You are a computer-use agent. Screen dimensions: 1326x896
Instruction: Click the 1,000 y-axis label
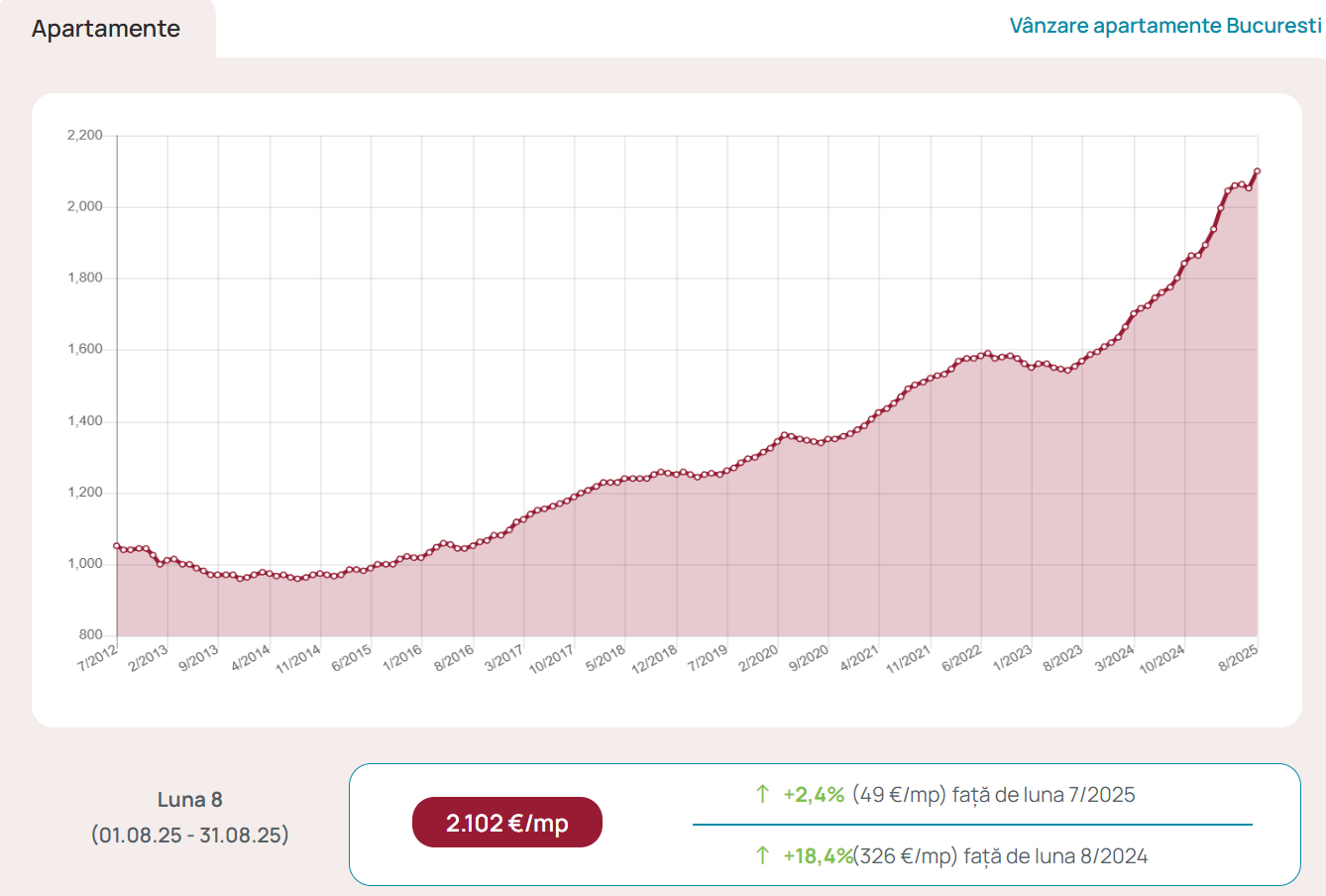(x=85, y=564)
